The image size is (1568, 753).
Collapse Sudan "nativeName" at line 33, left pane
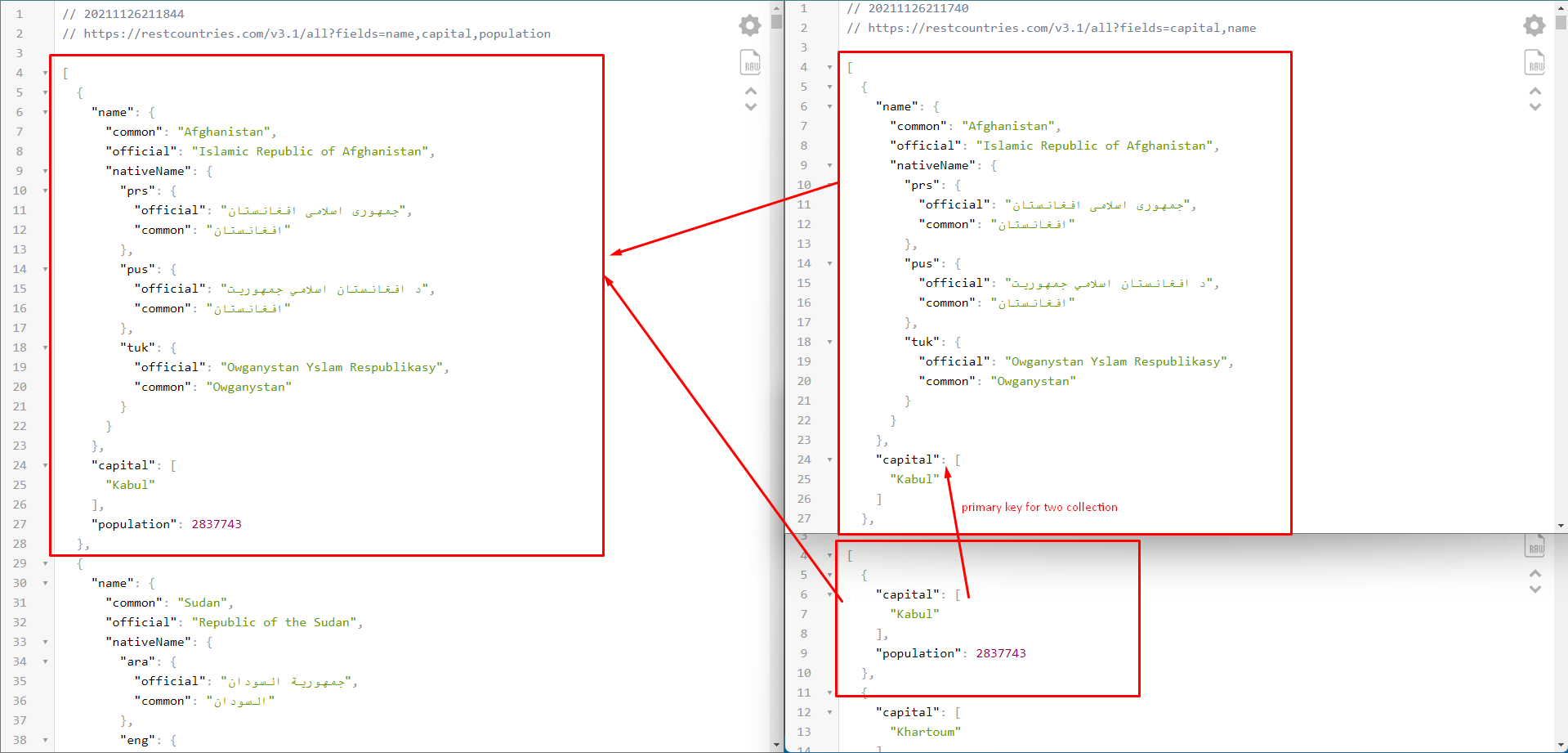(x=45, y=642)
